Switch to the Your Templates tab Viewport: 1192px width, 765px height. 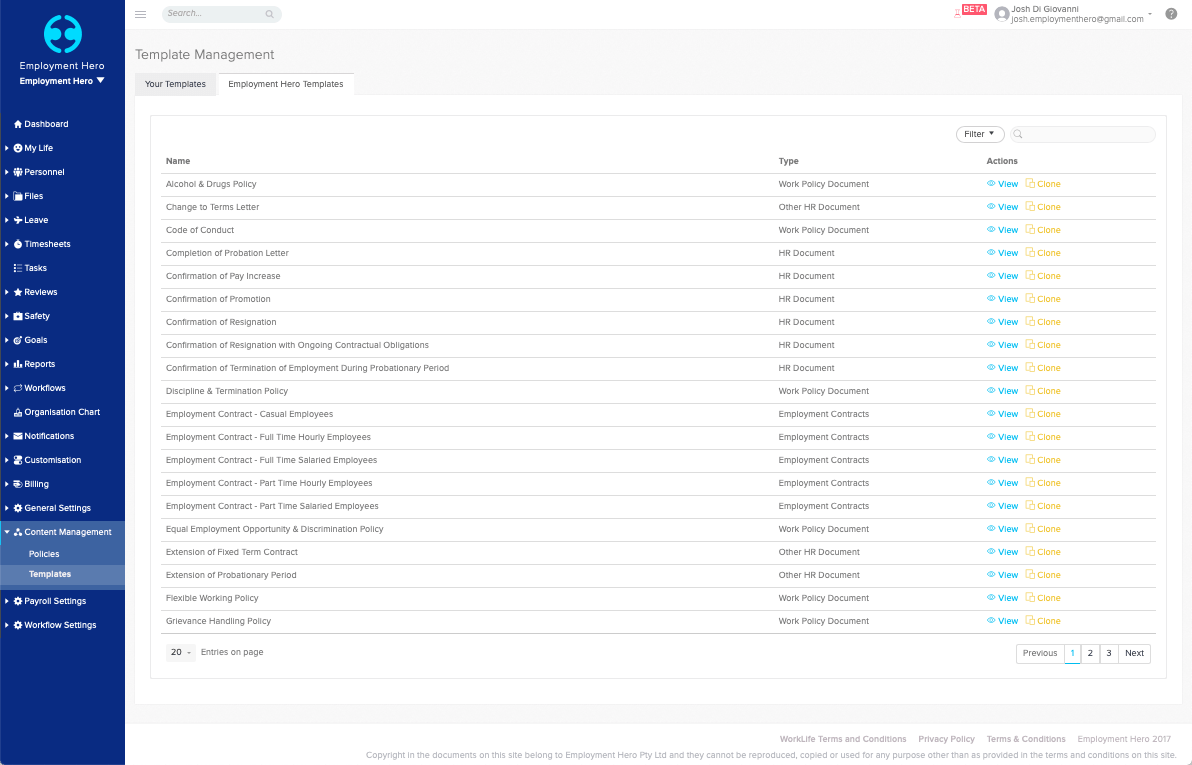(175, 84)
